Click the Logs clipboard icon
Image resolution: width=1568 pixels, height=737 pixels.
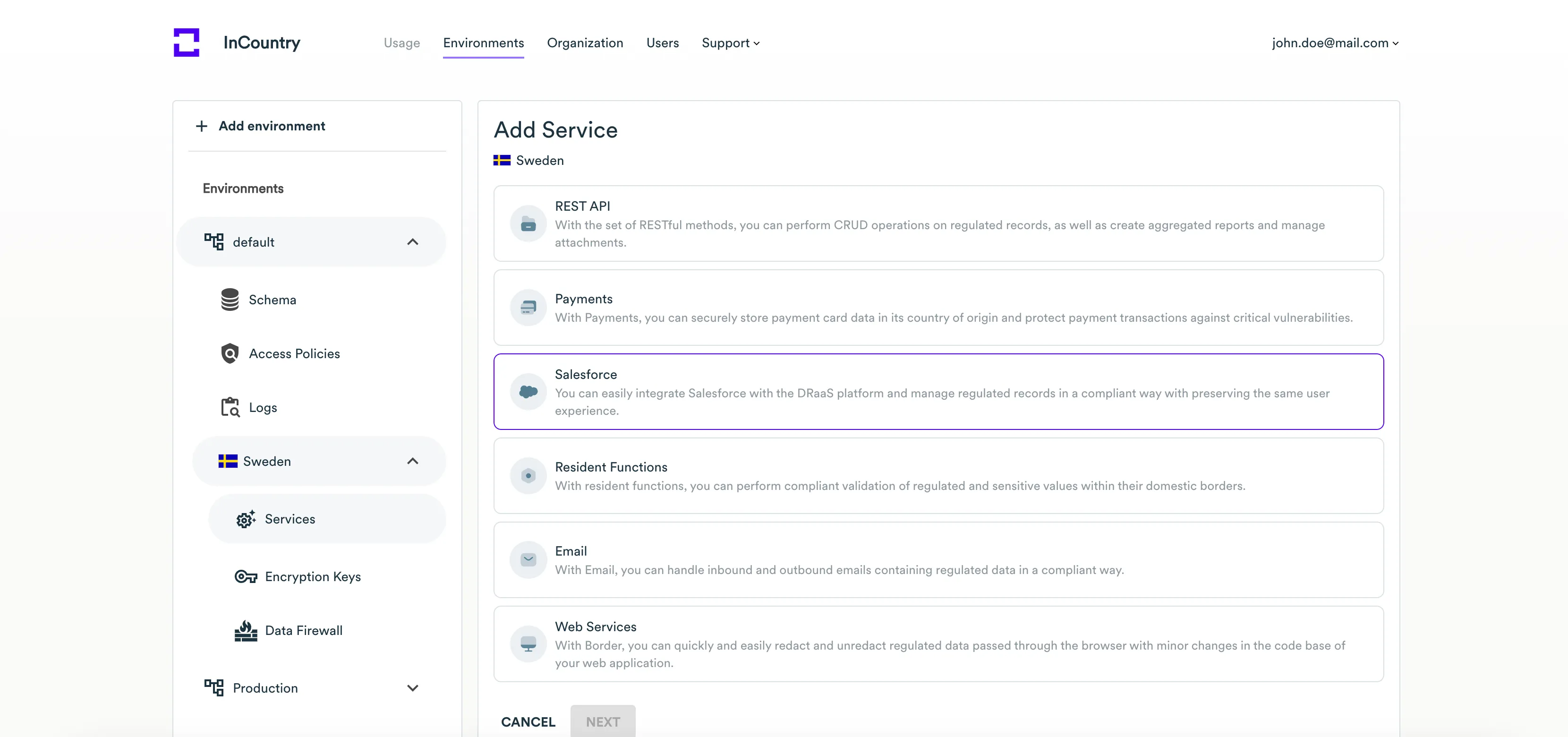(x=230, y=407)
